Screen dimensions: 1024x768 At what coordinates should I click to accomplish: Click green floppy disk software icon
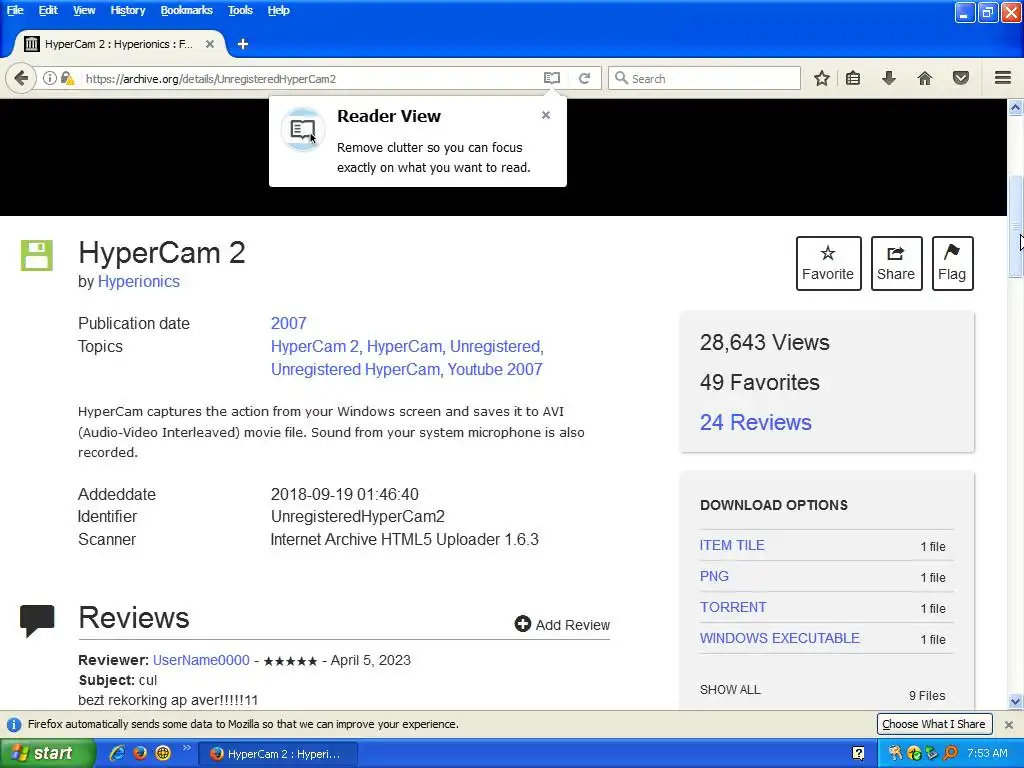click(37, 255)
